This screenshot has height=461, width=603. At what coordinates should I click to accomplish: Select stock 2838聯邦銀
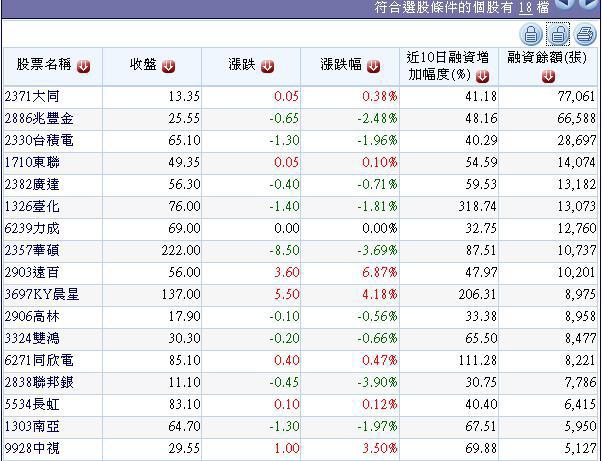click(x=39, y=383)
